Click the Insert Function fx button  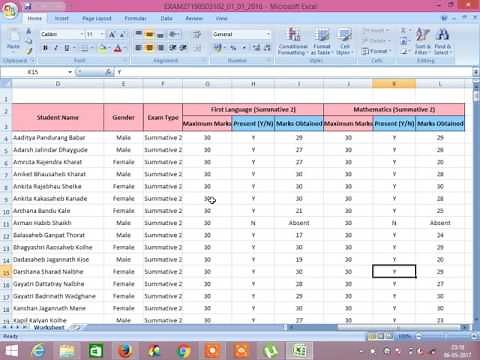[x=108, y=72]
